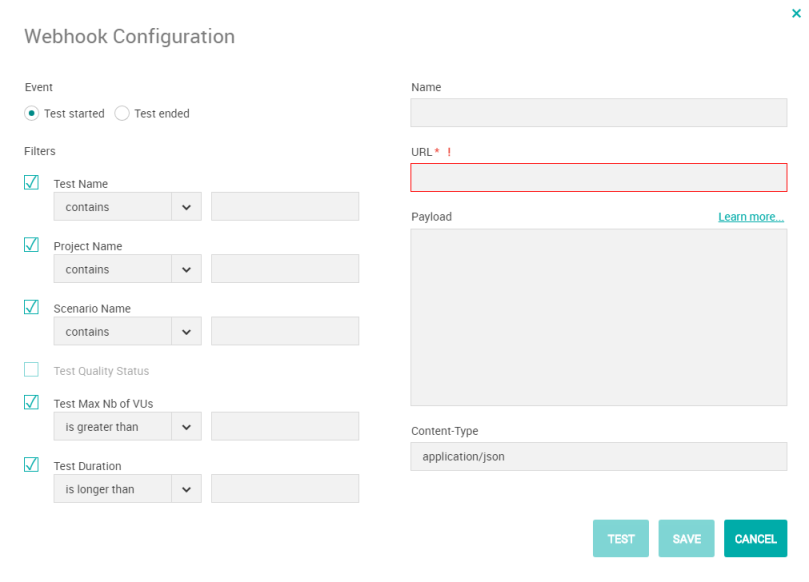Click the red error exclamation icon beside URL

pos(447,152)
